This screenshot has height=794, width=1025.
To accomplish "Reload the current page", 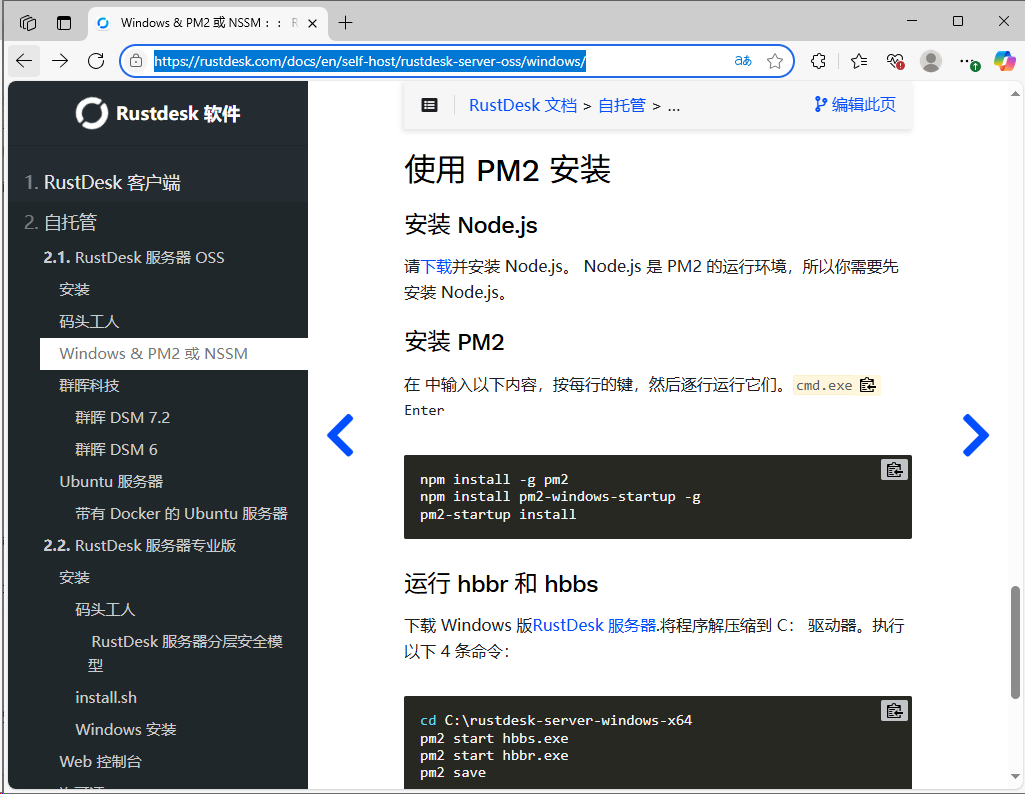I will coord(96,61).
